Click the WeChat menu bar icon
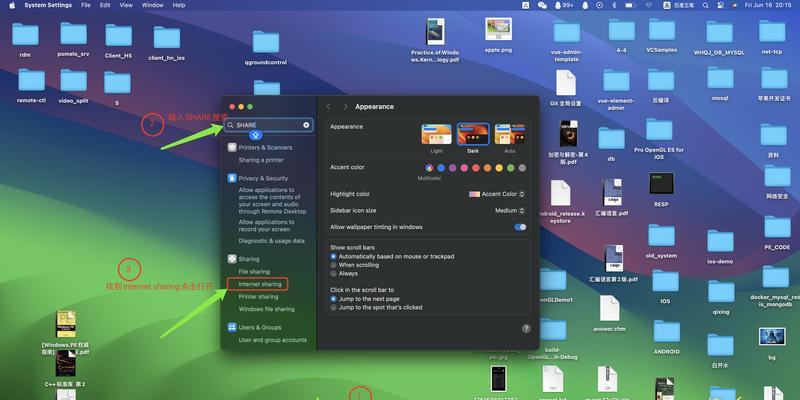Screen dimensions: 800x400 (x=542, y=5)
